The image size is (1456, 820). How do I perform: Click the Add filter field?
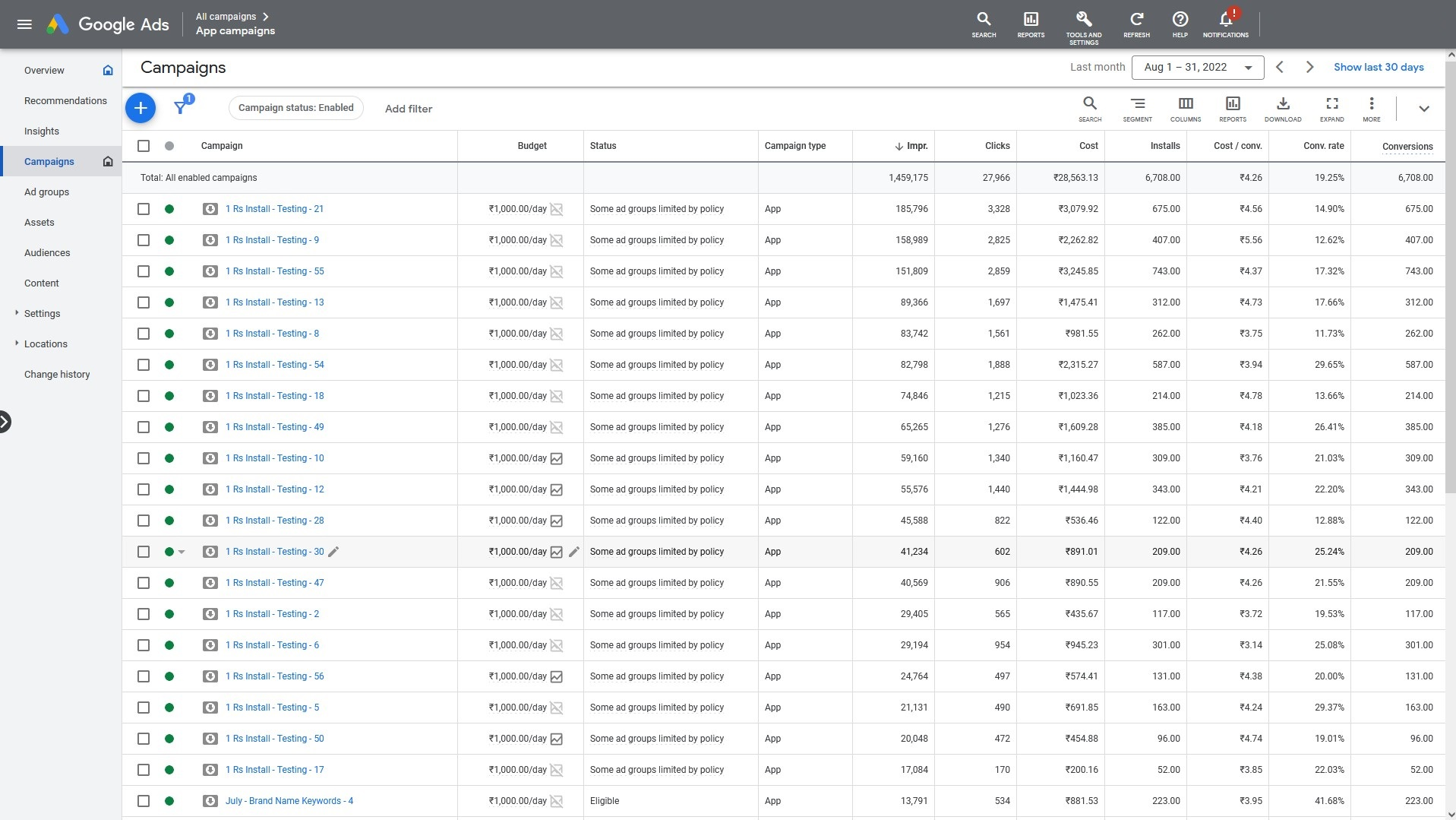pyautogui.click(x=409, y=109)
